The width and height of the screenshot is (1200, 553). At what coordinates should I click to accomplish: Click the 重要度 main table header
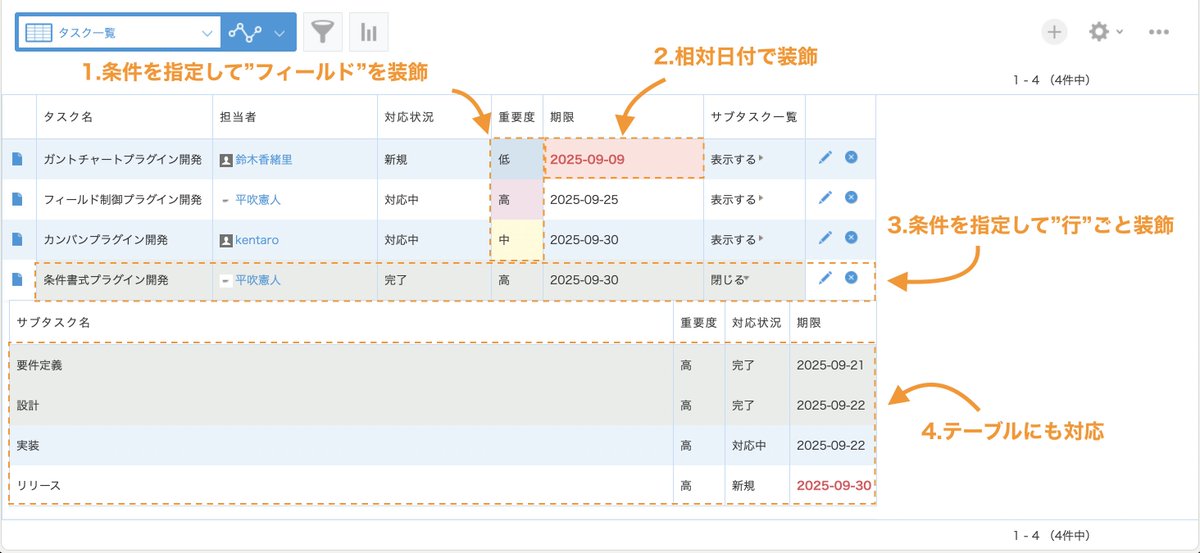[x=516, y=117]
